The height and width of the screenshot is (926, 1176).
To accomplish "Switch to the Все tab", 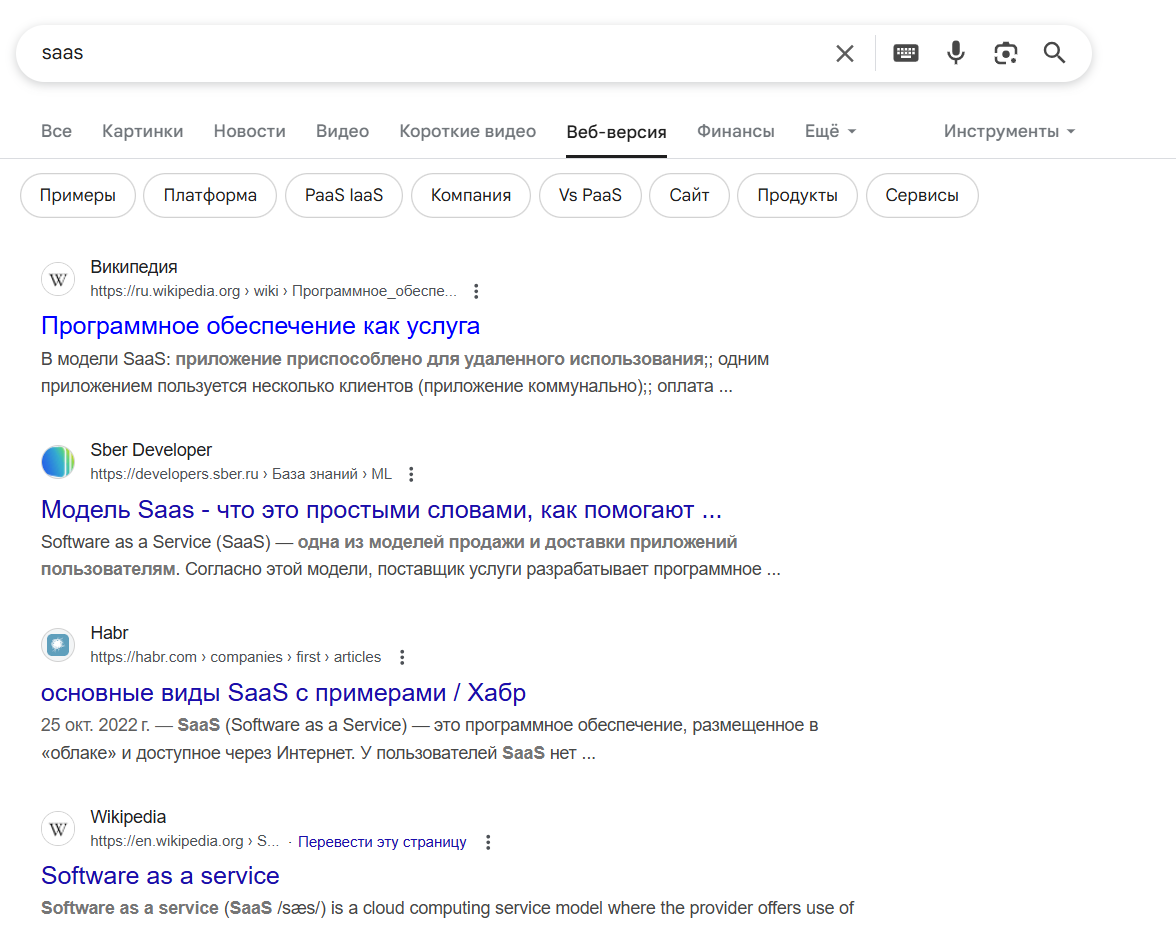I will point(56,131).
